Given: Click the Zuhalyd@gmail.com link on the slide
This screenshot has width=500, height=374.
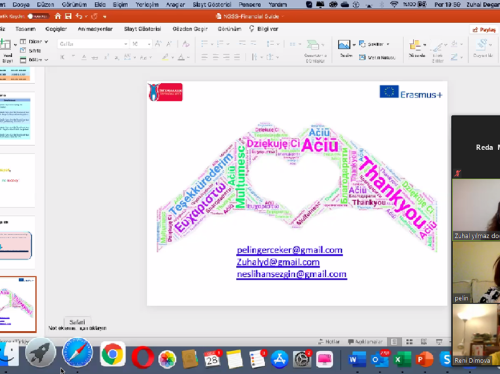Looking at the screenshot, I should pos(278,262).
